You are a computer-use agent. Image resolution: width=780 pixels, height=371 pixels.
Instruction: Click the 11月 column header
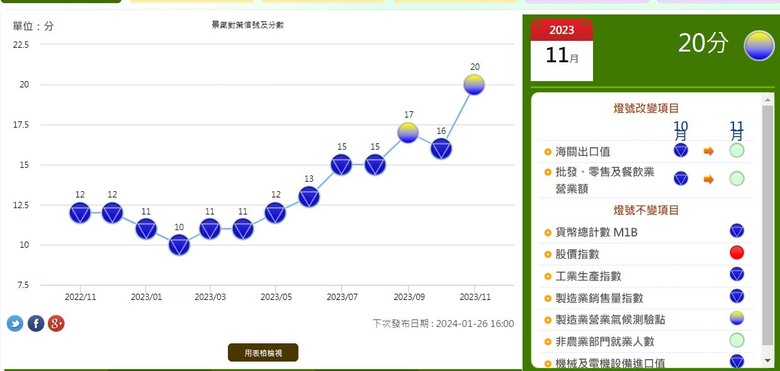point(737,131)
